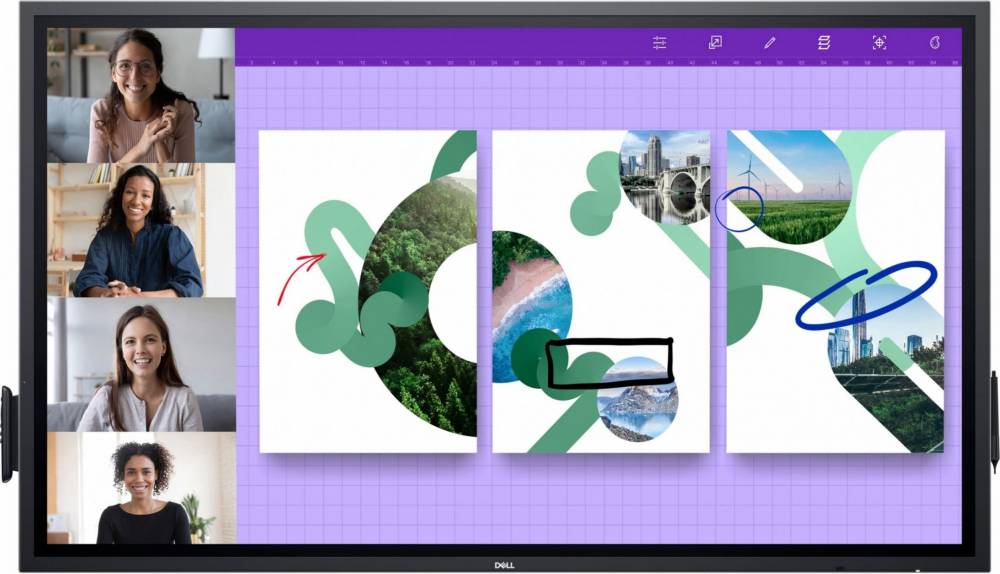
Task: Select the Pencil drawing tool
Action: click(x=769, y=43)
